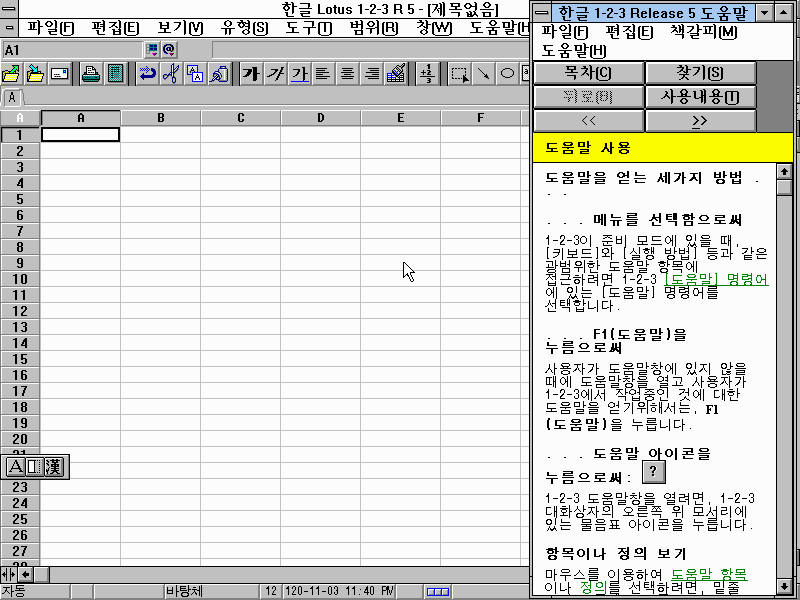Click the horizontal splitter icon at the sheet's bottom left
This screenshot has width=800, height=600.
coord(9,574)
